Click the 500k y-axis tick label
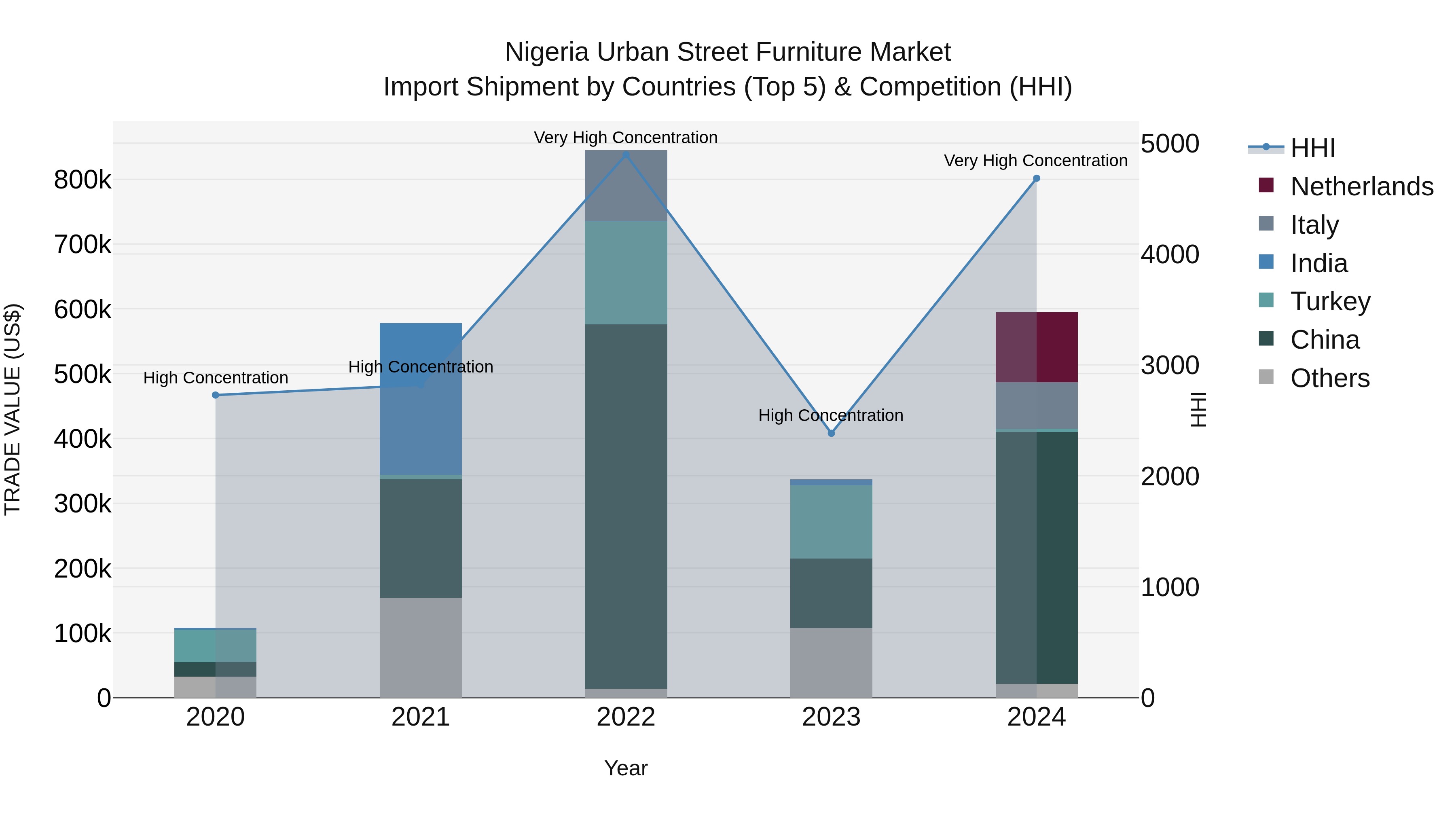 click(x=83, y=374)
